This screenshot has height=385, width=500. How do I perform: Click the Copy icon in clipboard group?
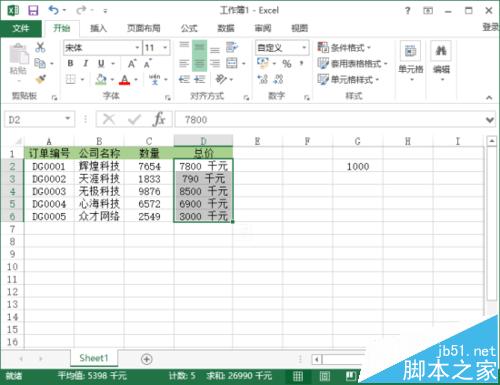[40, 63]
